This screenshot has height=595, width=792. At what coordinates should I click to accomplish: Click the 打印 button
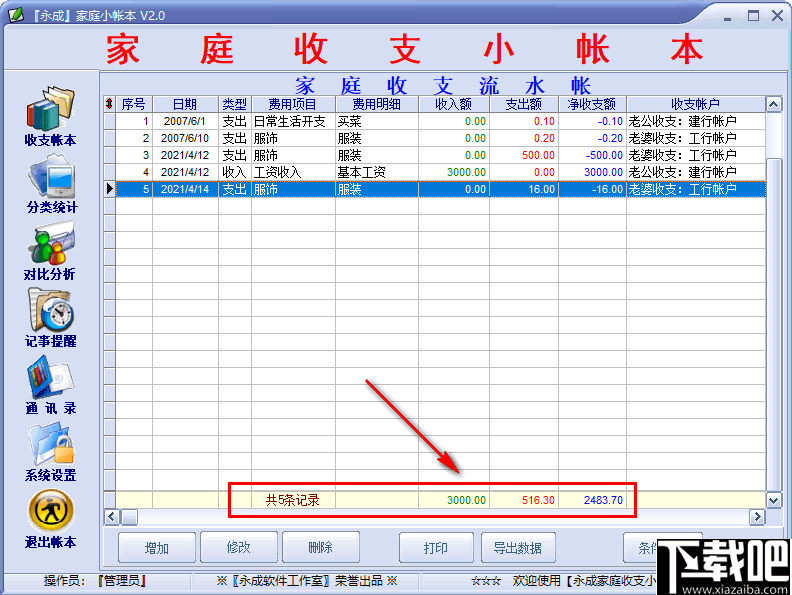tap(436, 548)
